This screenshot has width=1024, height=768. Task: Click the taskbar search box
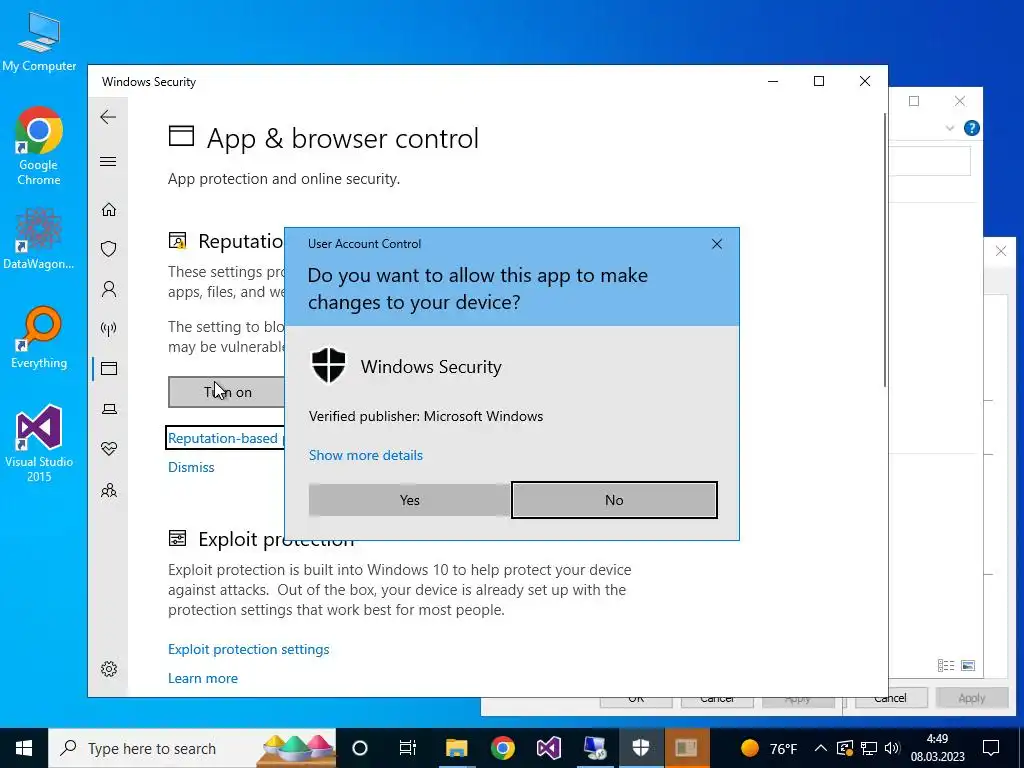click(x=192, y=748)
